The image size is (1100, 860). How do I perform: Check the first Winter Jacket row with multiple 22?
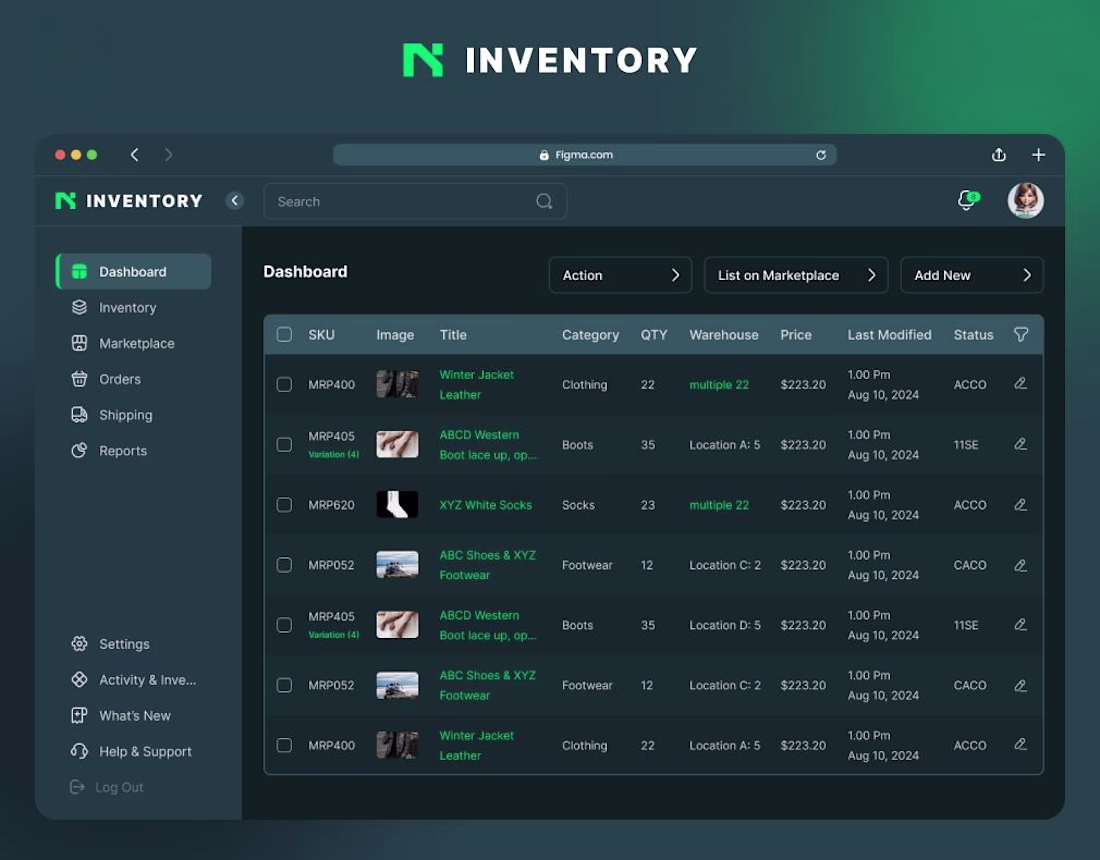click(x=284, y=384)
